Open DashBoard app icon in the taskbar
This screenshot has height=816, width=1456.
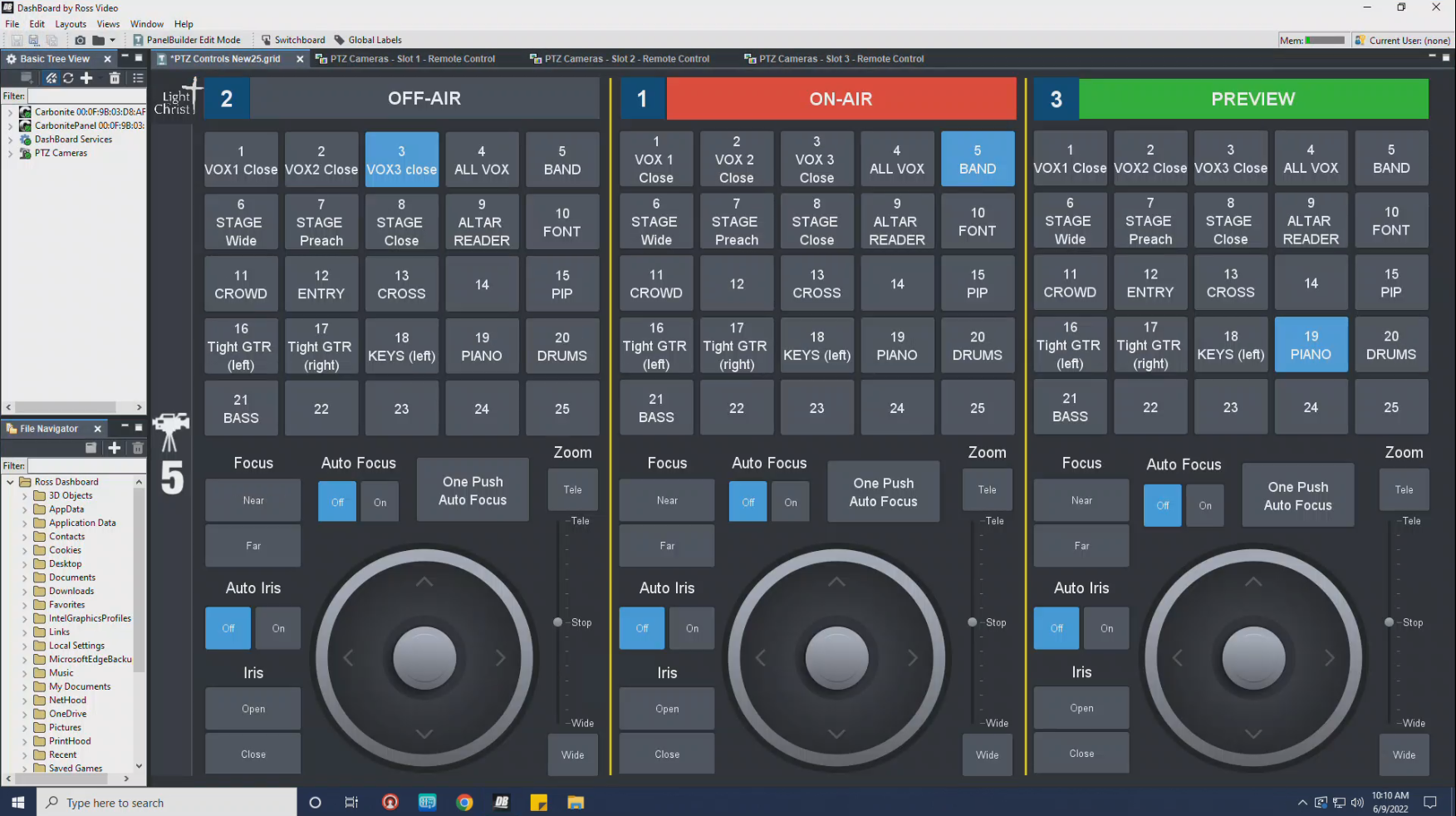coord(502,803)
